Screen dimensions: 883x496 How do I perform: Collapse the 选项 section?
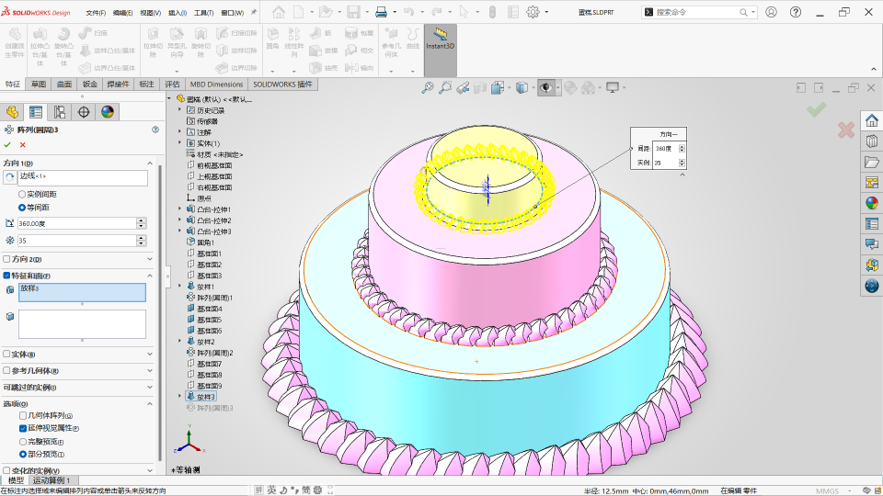point(150,404)
